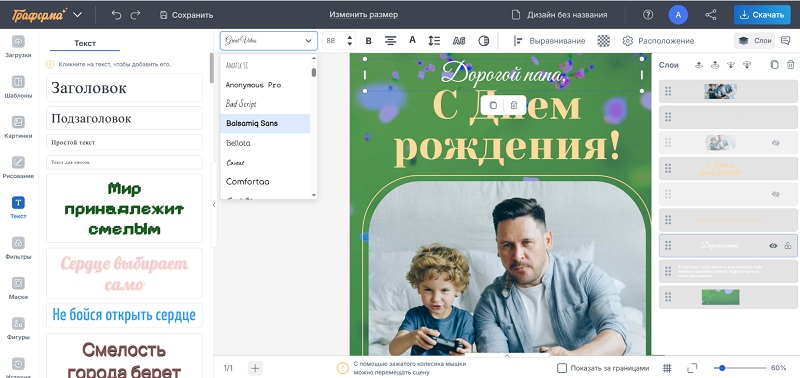Screen dimensions: 800x378
Task: Open text effects Aб icon
Action: pyautogui.click(x=459, y=41)
